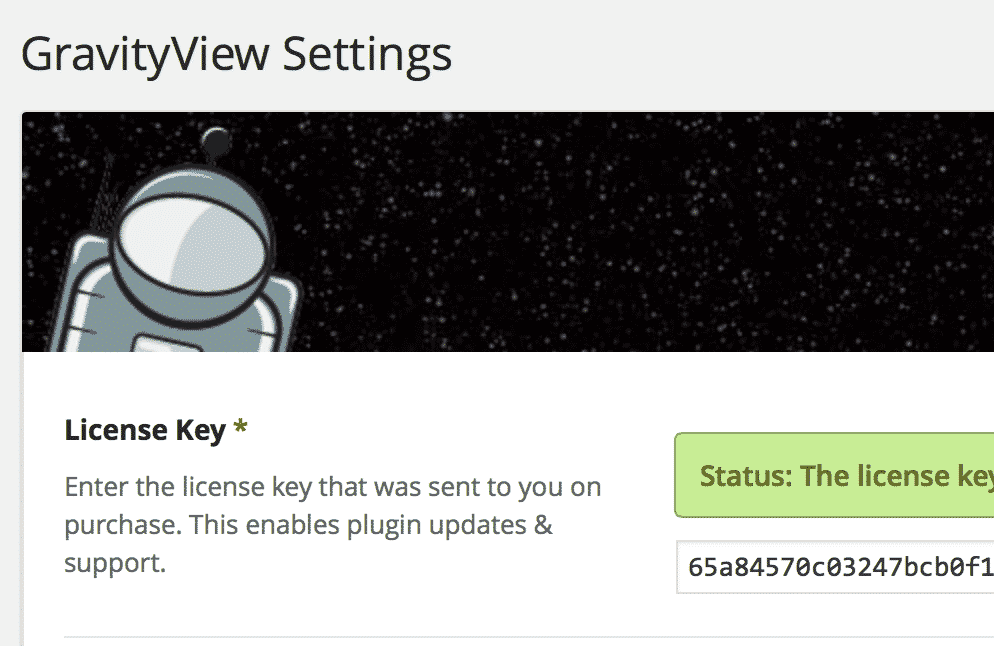Click the green required asterisk
The image size is (994, 646).
click(240, 430)
